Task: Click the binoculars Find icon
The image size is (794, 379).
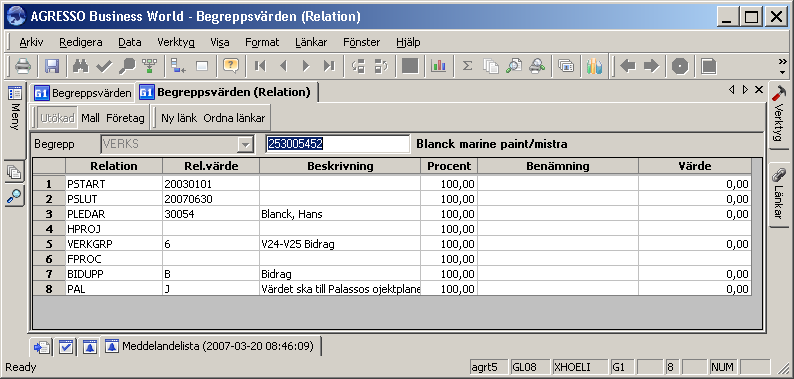Action: point(81,66)
